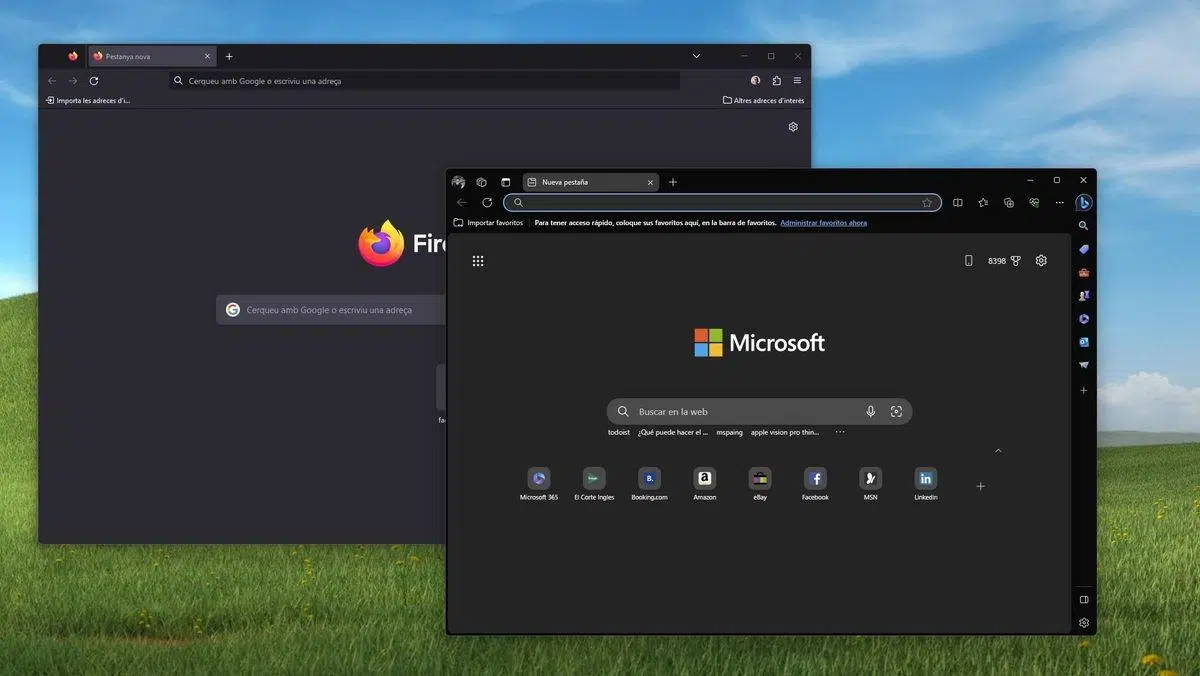Open the Firefox View pinned icon
This screenshot has height=676, width=1200.
click(x=73, y=56)
